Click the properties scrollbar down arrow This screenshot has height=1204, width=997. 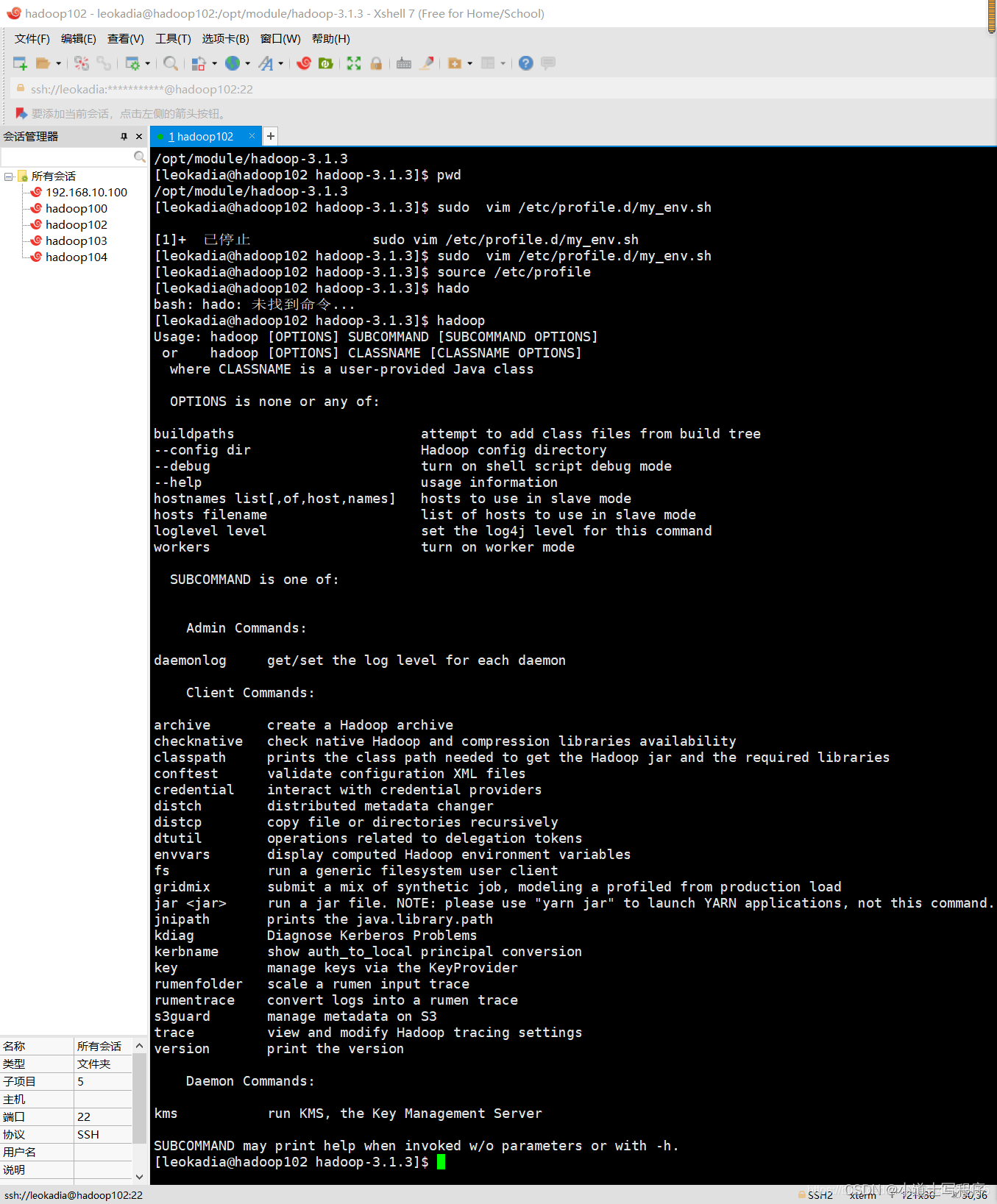tap(139, 1176)
